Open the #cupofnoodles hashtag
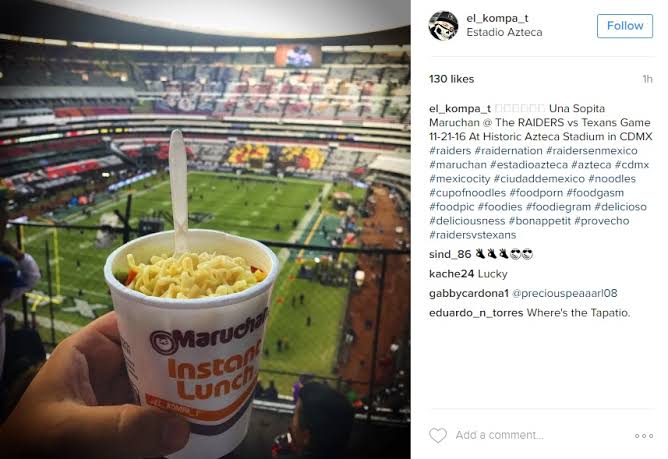The height and width of the screenshot is (459, 668). (467, 193)
